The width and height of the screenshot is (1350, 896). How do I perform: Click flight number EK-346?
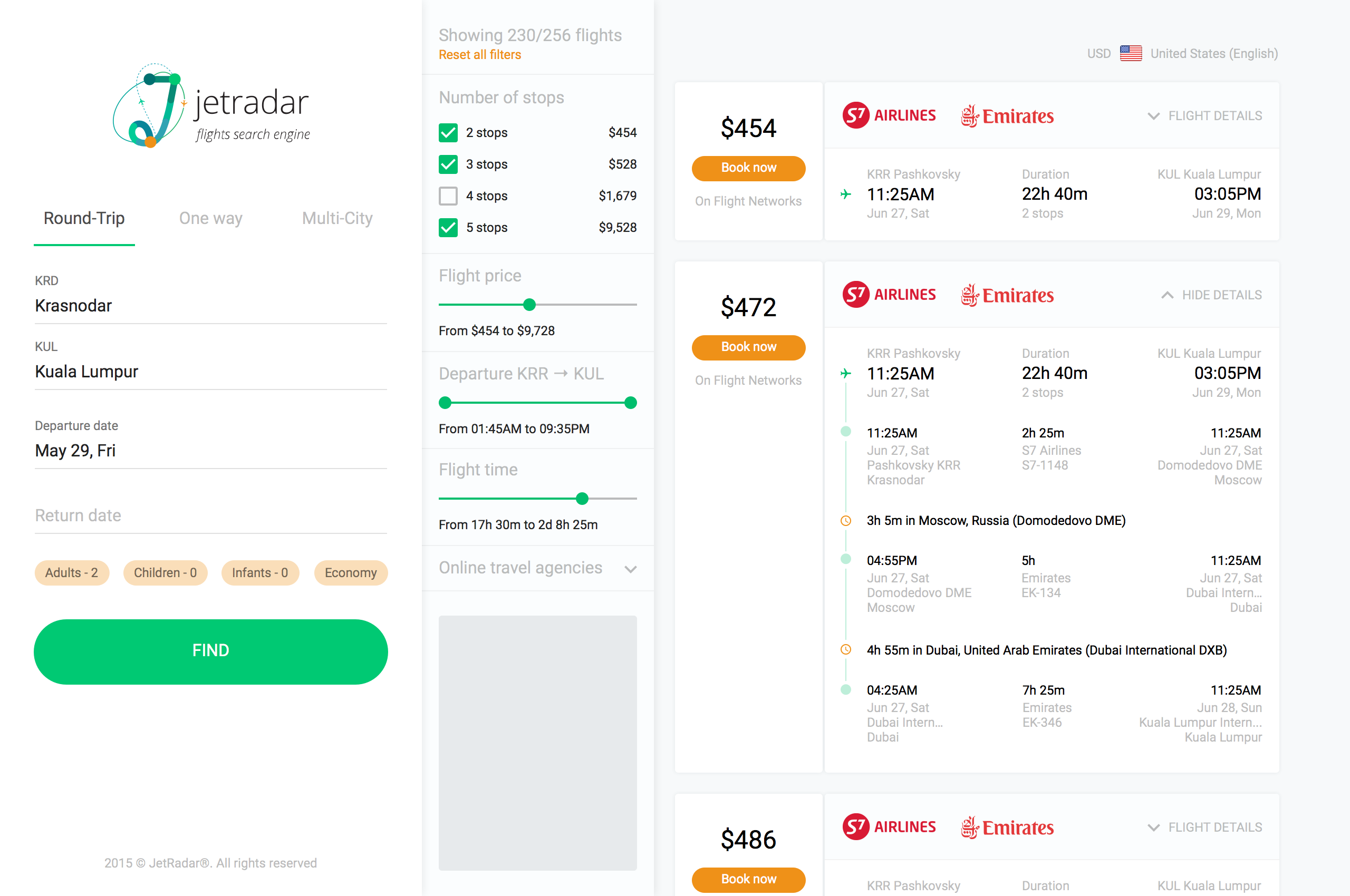tap(1043, 722)
